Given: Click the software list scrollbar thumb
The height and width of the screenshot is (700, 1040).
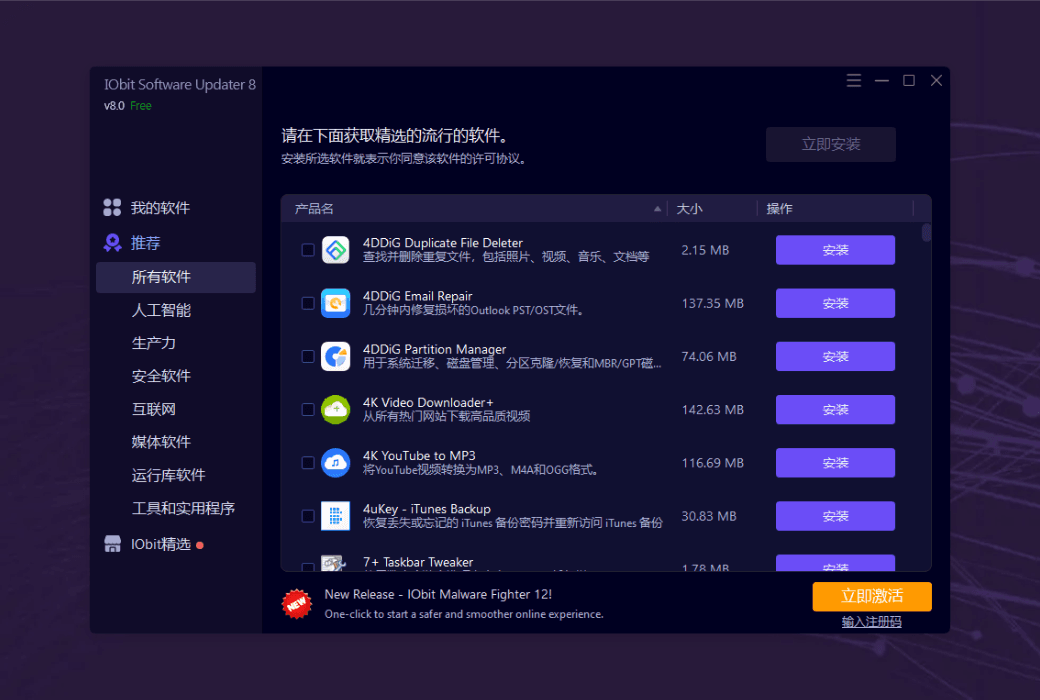Looking at the screenshot, I should click(x=926, y=233).
